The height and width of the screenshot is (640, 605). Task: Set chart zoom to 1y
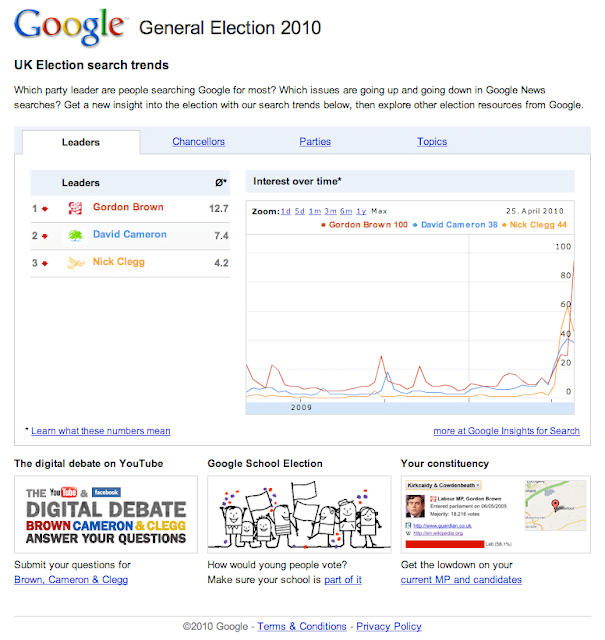pyautogui.click(x=361, y=211)
